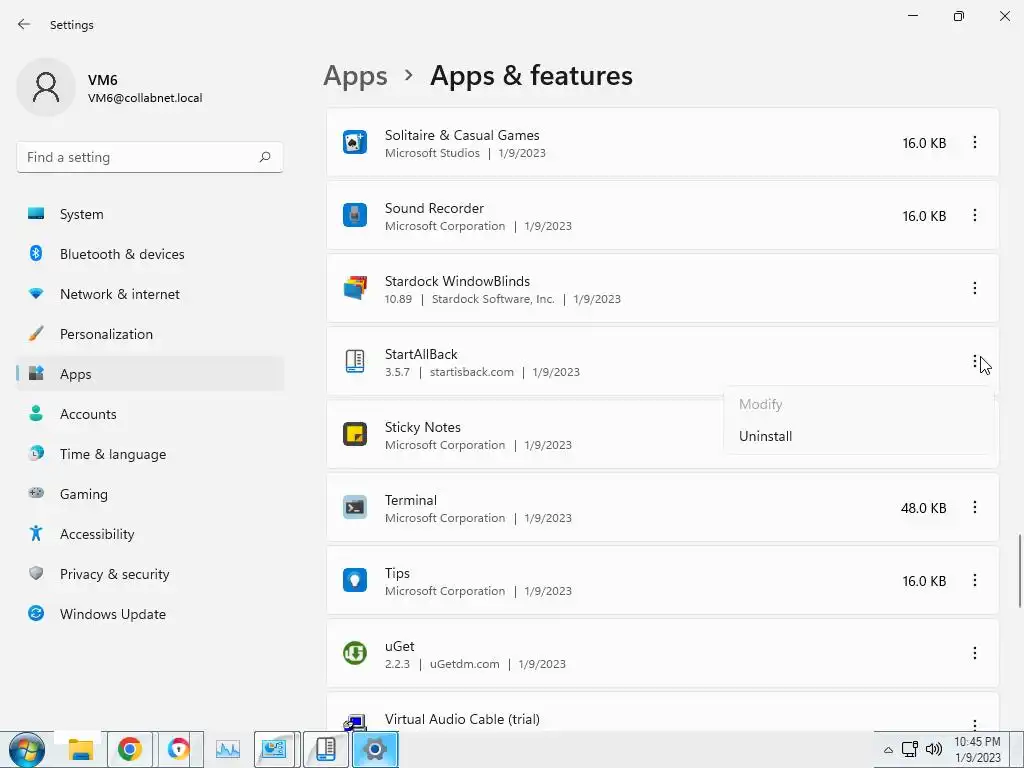The width and height of the screenshot is (1024, 768).
Task: Focus the Find a setting search box
Action: [150, 157]
